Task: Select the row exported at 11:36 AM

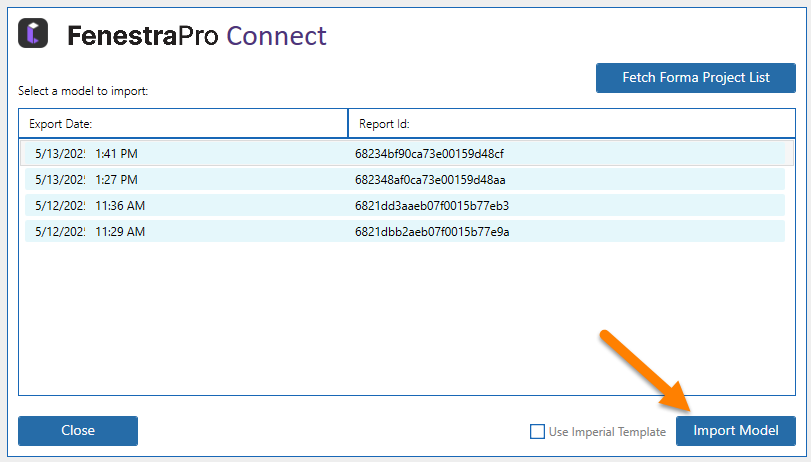Action: click(405, 205)
